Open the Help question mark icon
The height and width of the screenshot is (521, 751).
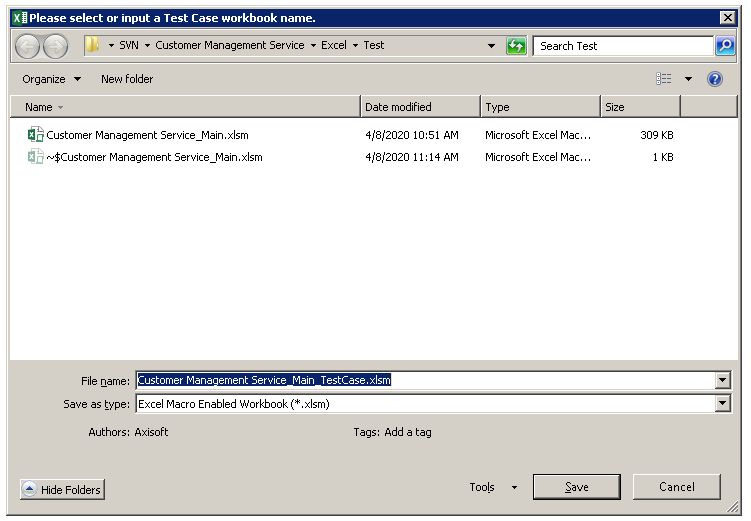(x=715, y=79)
